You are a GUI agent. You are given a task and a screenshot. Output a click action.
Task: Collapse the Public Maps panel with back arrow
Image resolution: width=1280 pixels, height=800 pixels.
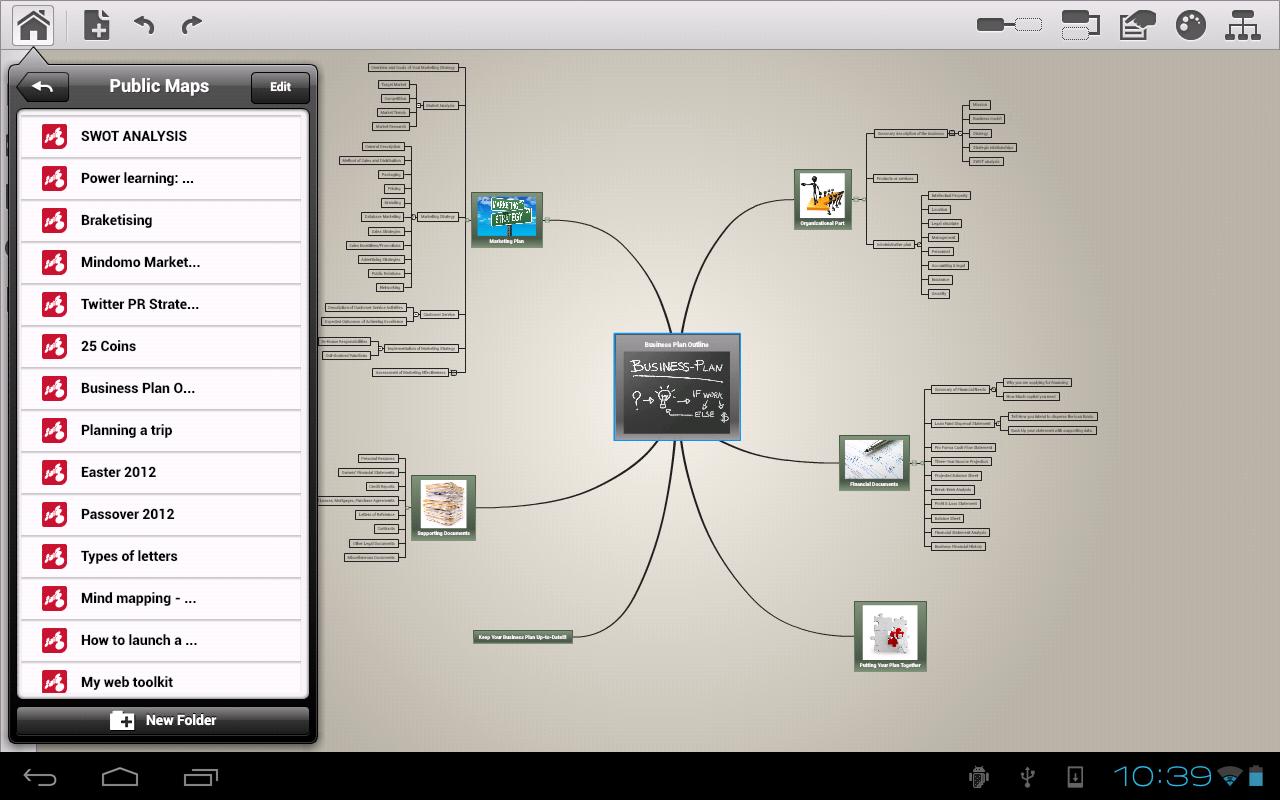point(42,87)
